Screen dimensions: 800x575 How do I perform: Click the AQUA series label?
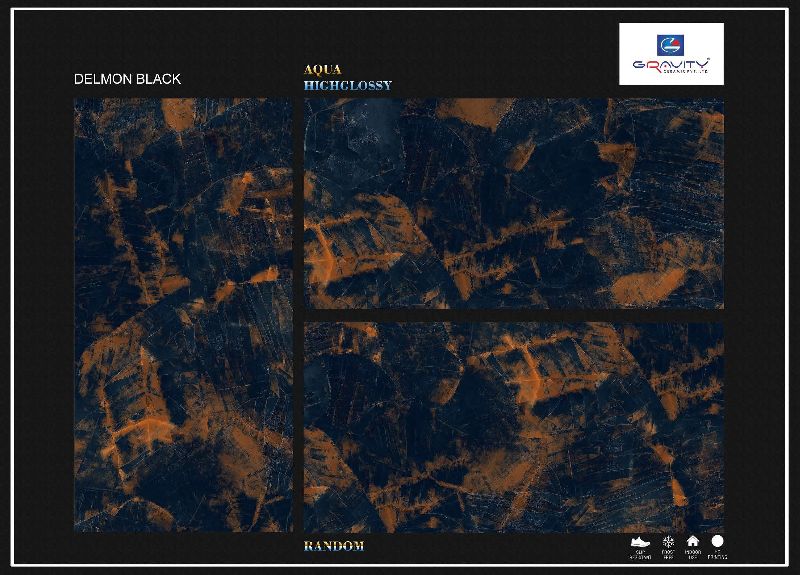(322, 70)
